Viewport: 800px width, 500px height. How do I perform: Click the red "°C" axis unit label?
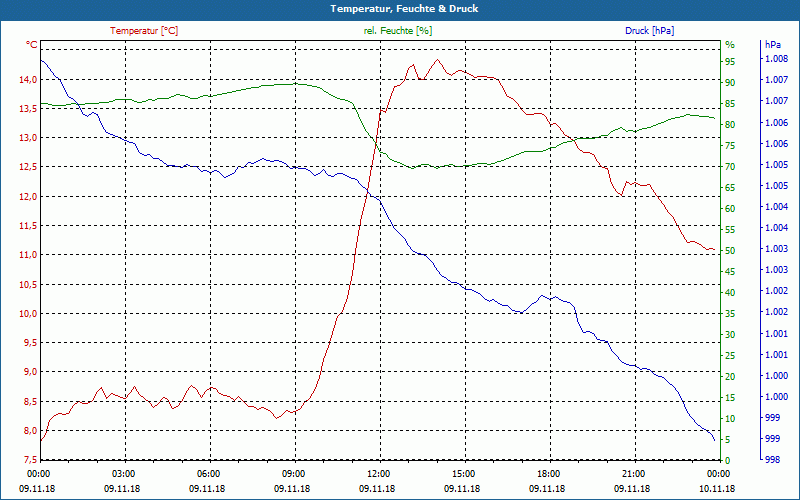click(32, 45)
